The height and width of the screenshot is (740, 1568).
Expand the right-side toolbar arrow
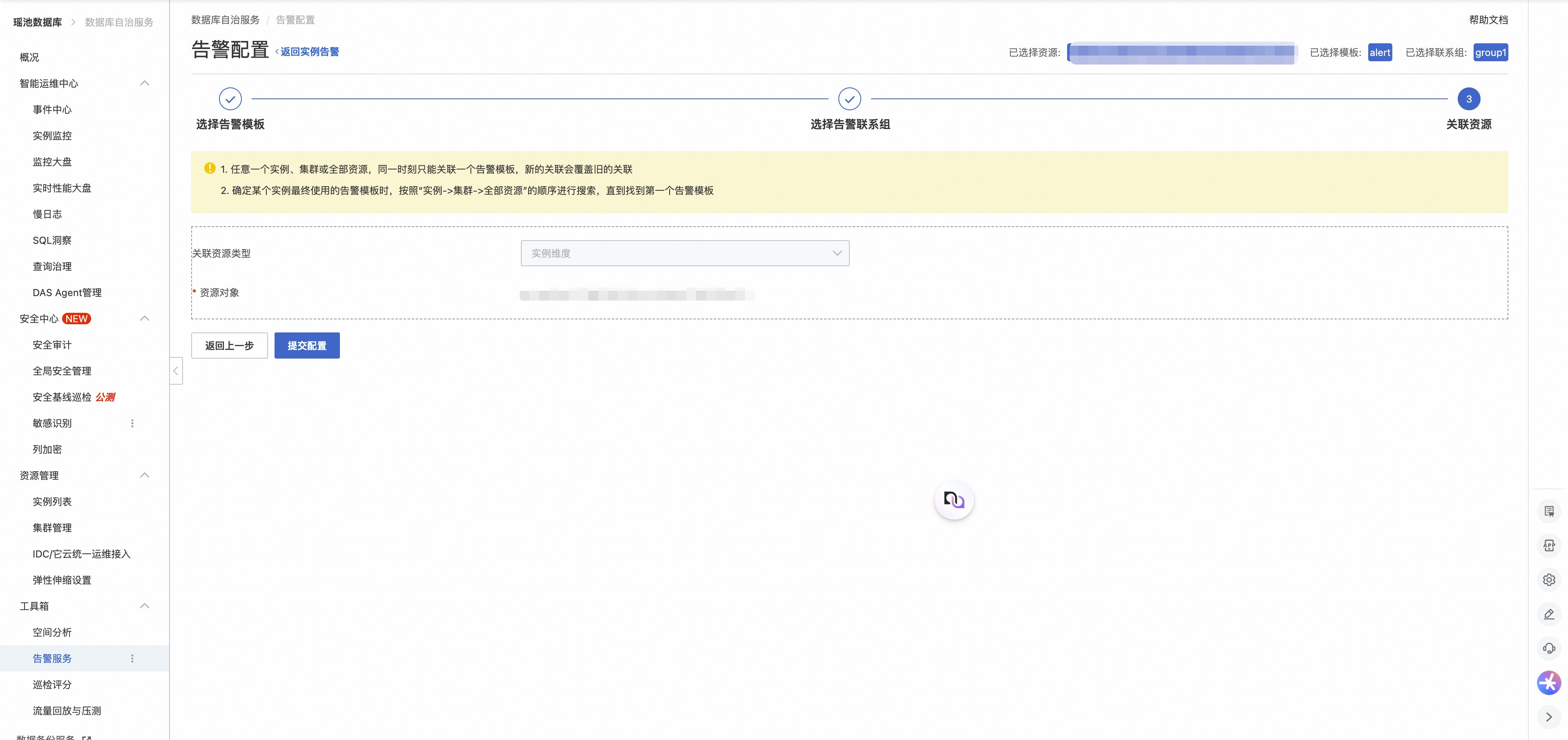(x=1548, y=717)
